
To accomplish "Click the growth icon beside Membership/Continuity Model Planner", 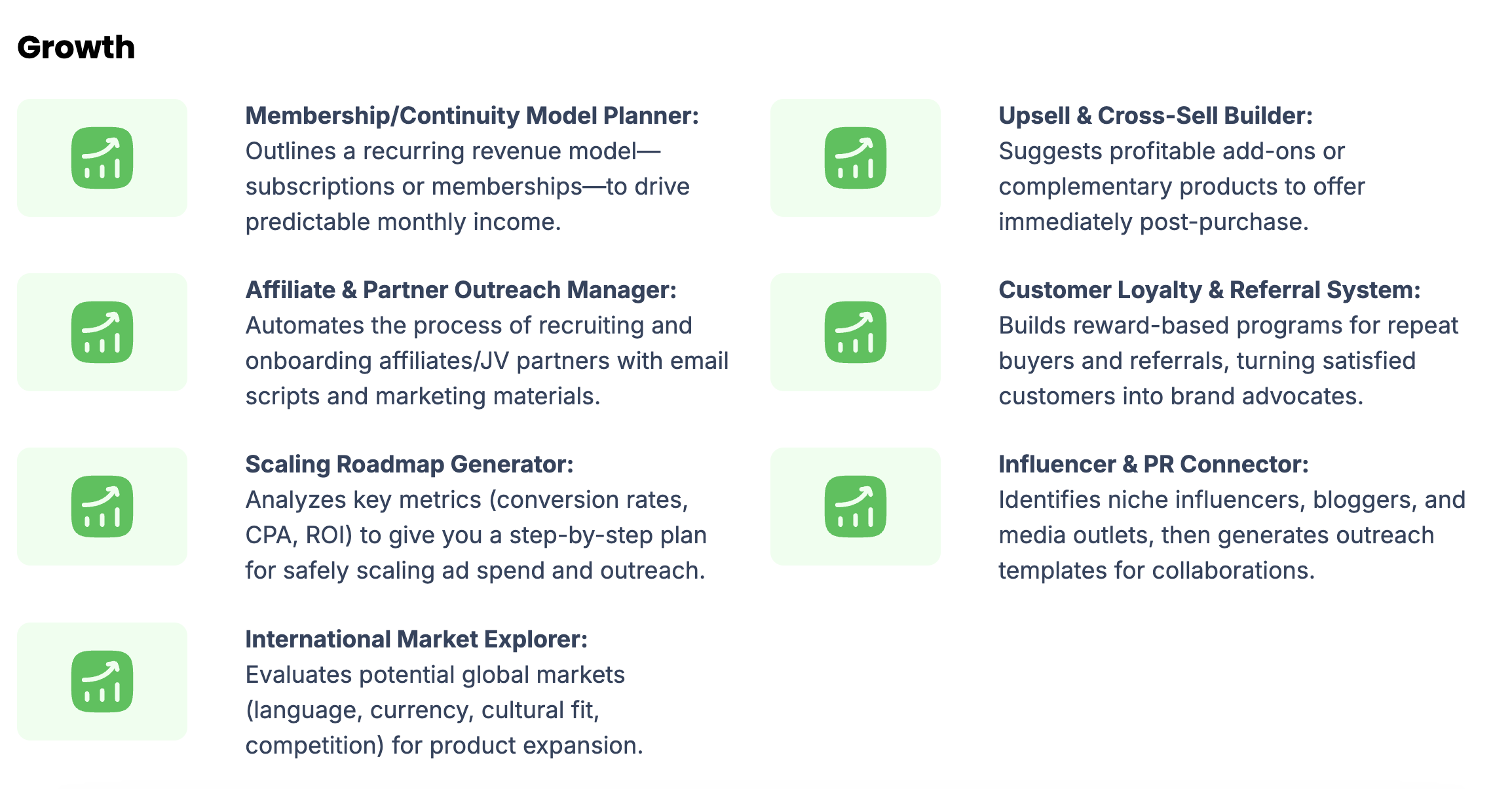I will point(102,158).
